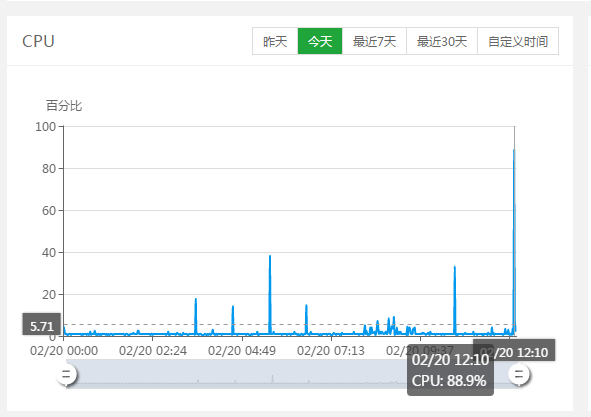Click the 88.9% CPU peak on the chart
Image resolution: width=591 pixels, height=417 pixels.
click(514, 150)
